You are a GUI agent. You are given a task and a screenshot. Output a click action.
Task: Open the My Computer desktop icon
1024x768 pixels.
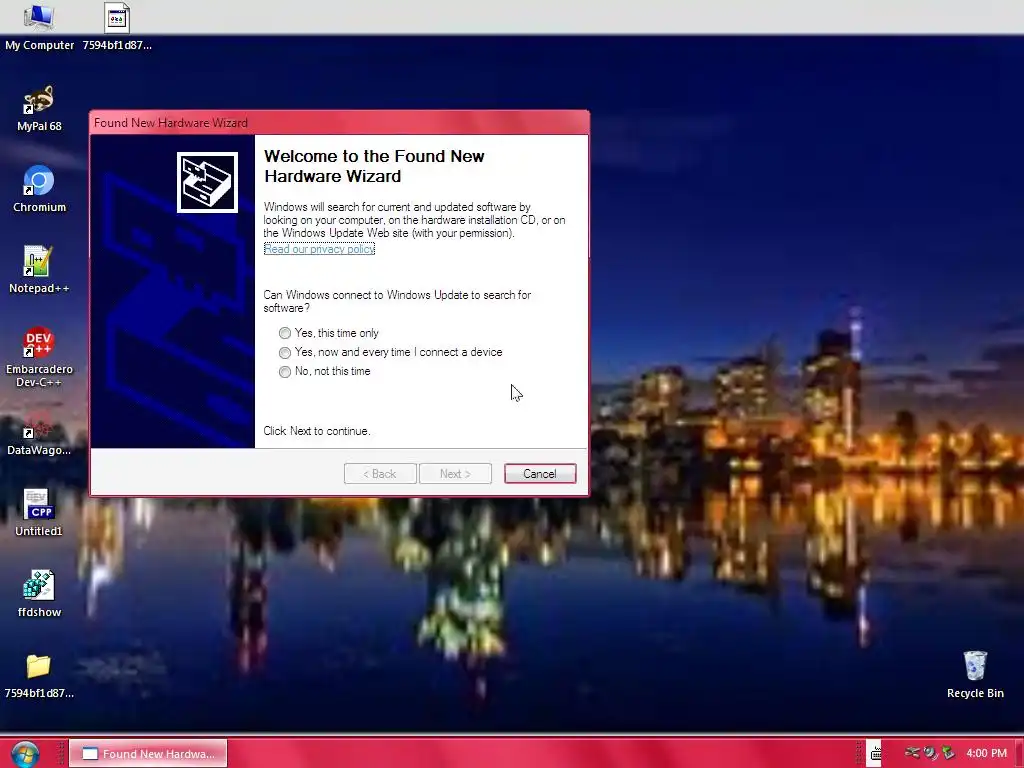[39, 27]
